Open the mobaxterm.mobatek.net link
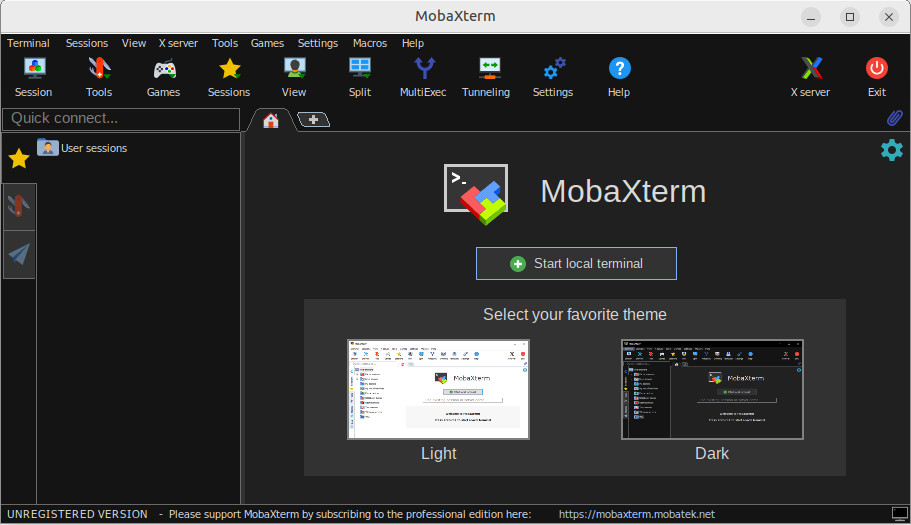Screen dimensions: 911x525 [x=637, y=514]
